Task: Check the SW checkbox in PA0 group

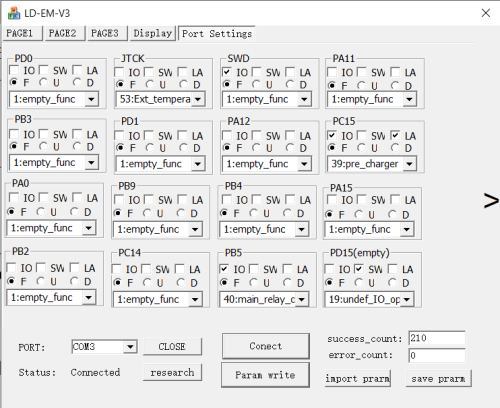Action: [44, 197]
